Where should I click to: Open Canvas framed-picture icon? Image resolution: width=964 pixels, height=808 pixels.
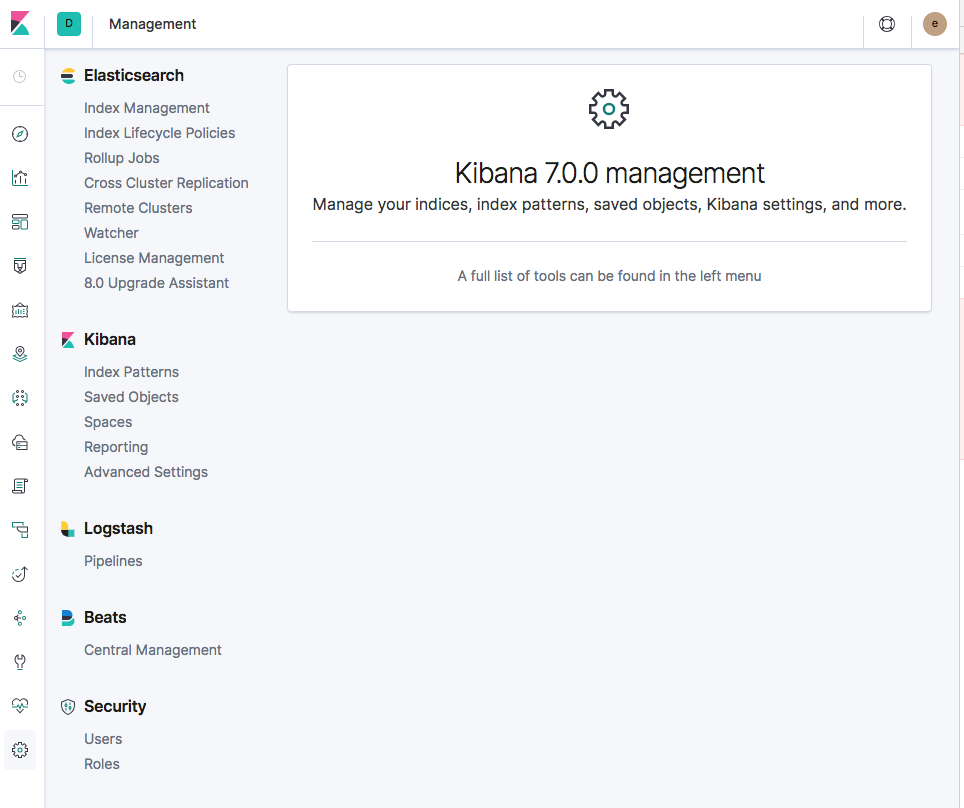pyautogui.click(x=20, y=310)
